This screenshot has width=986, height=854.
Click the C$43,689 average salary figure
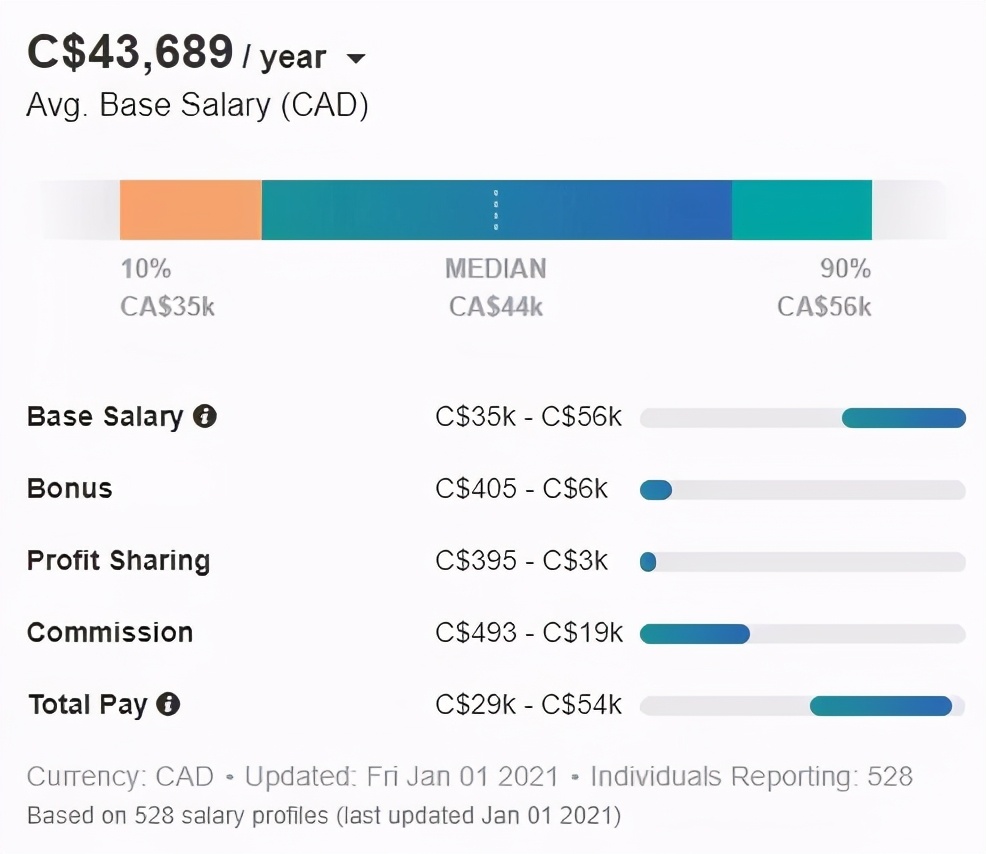click(x=130, y=52)
